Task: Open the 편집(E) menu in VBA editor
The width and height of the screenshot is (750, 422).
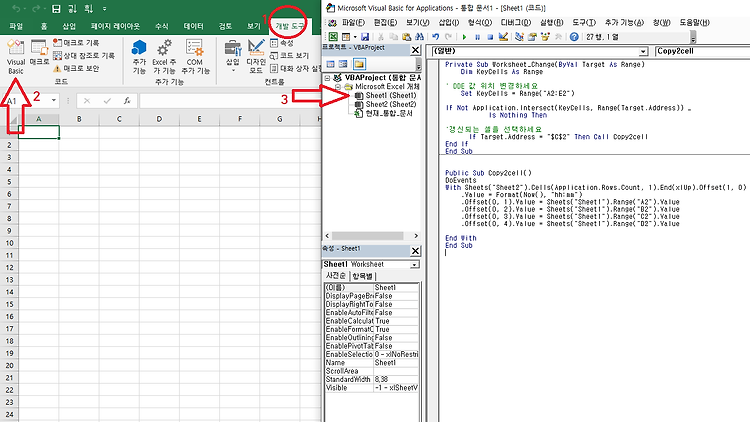Action: tap(385, 22)
